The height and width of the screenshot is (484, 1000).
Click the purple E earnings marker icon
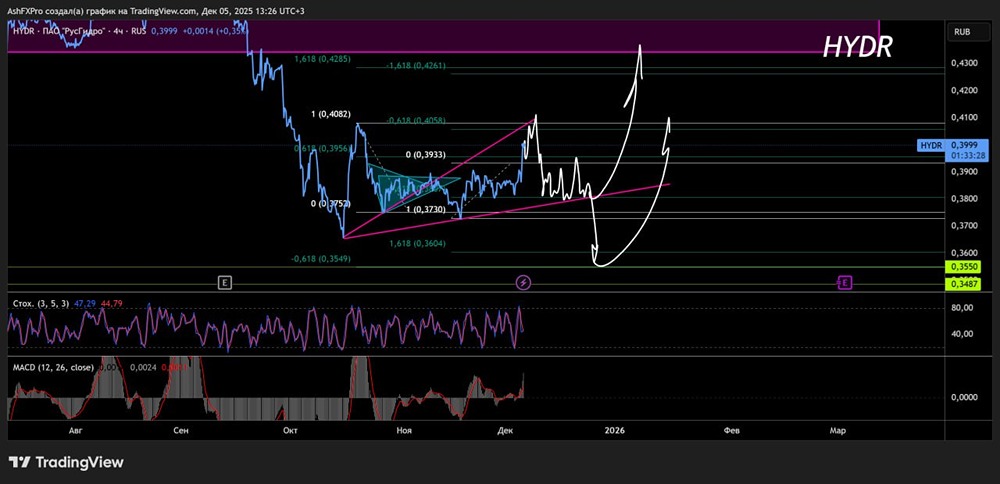[844, 282]
